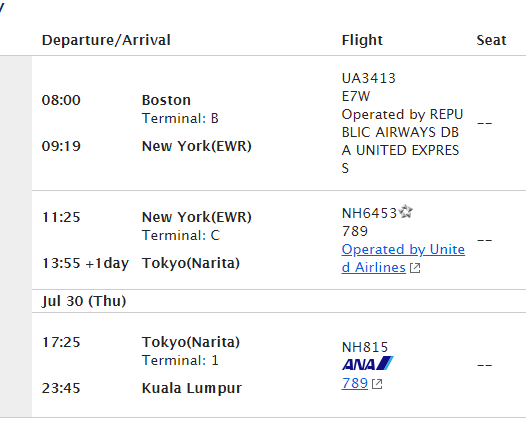Click Boston departure city name

[166, 100]
